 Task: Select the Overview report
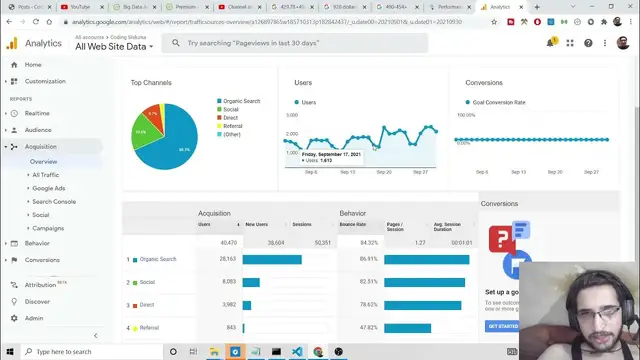pyautogui.click(x=43, y=162)
